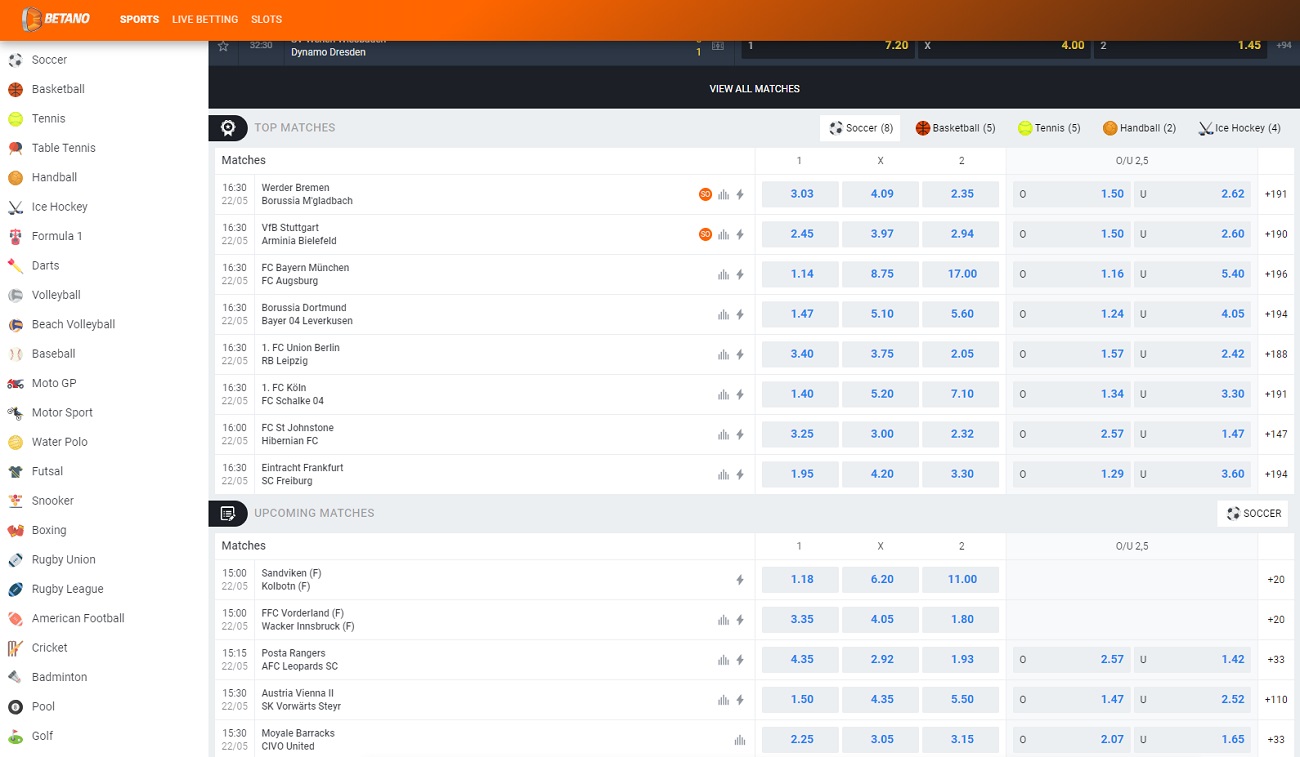Expand +194 markets for Eintracht Frankfurt match

tap(1276, 474)
